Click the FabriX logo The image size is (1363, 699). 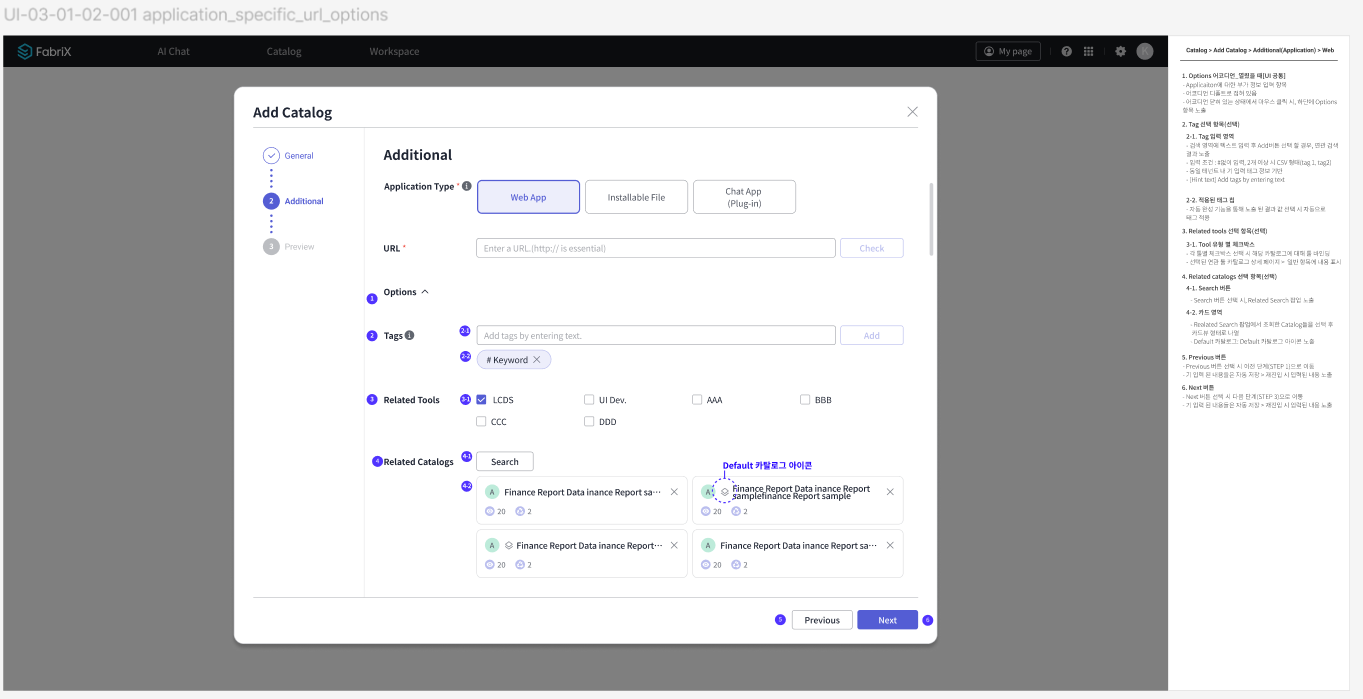coord(46,51)
